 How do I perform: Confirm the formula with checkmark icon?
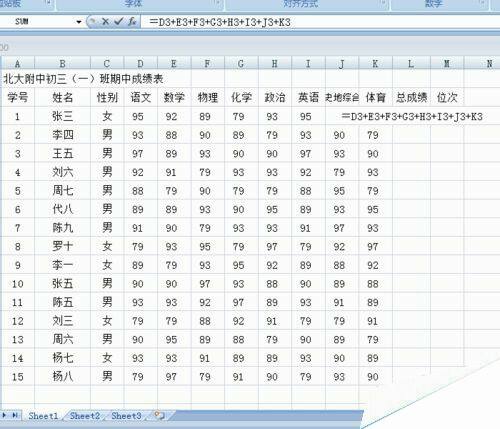pyautogui.click(x=118, y=22)
